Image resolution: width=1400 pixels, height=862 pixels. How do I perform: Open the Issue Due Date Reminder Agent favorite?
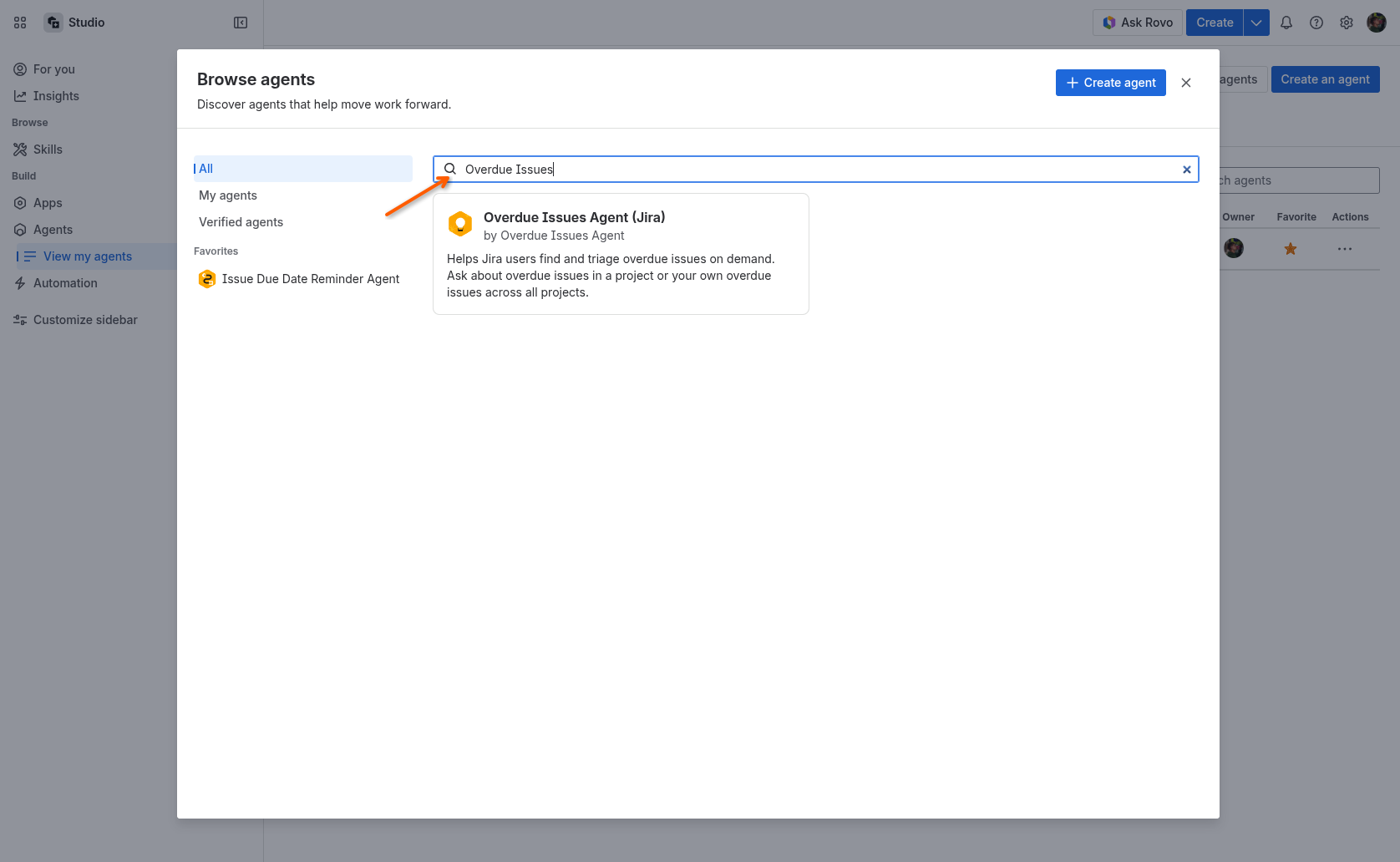click(x=303, y=279)
